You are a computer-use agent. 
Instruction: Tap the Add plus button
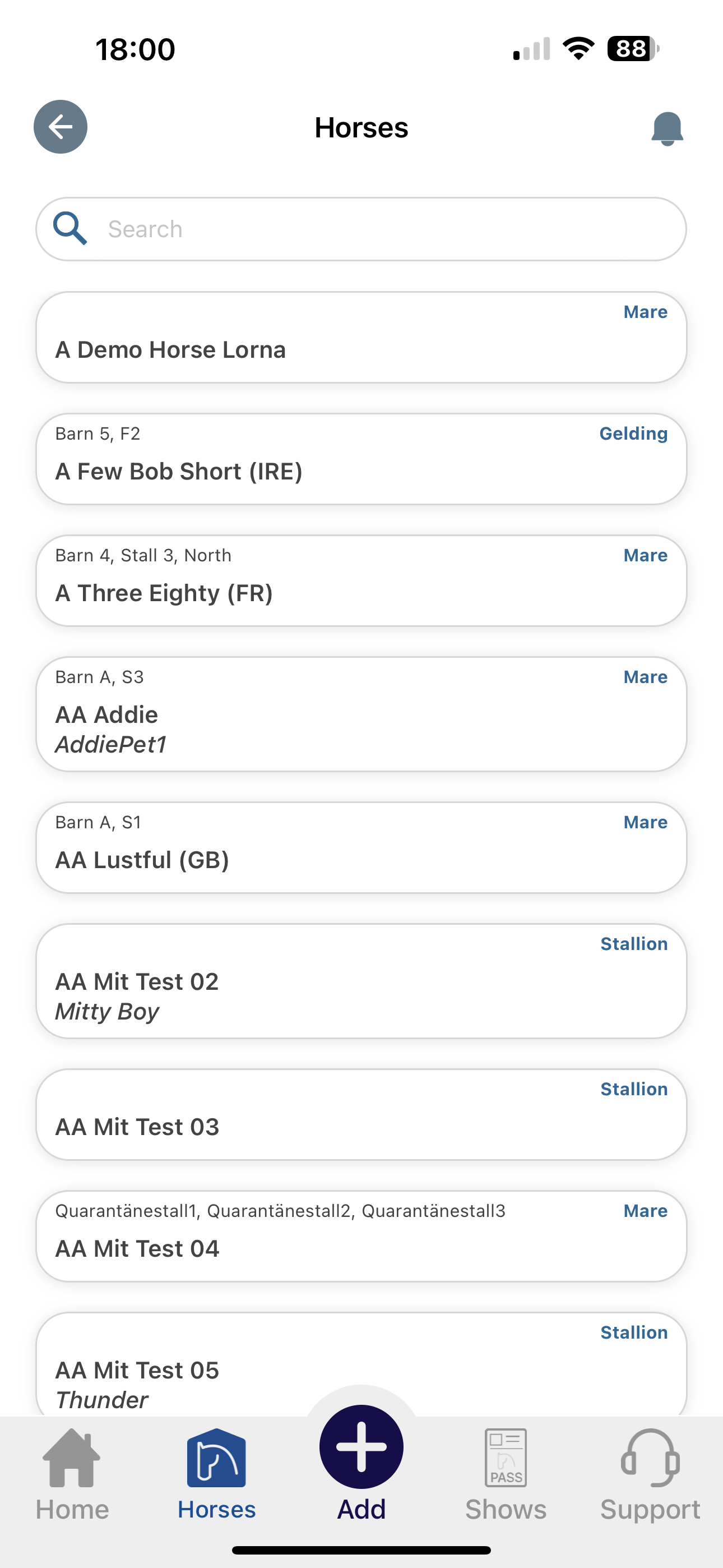[361, 1446]
